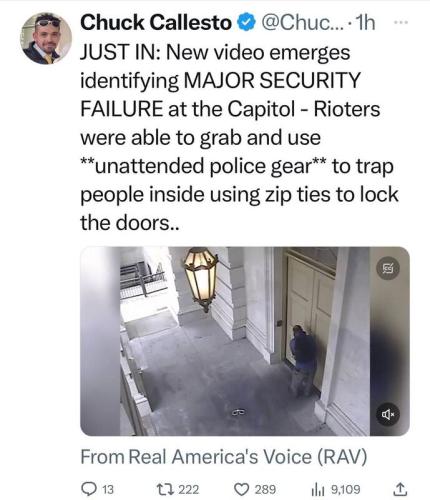The image size is (430, 500).
Task: Click the 289 likes count
Action: click(x=265, y=489)
